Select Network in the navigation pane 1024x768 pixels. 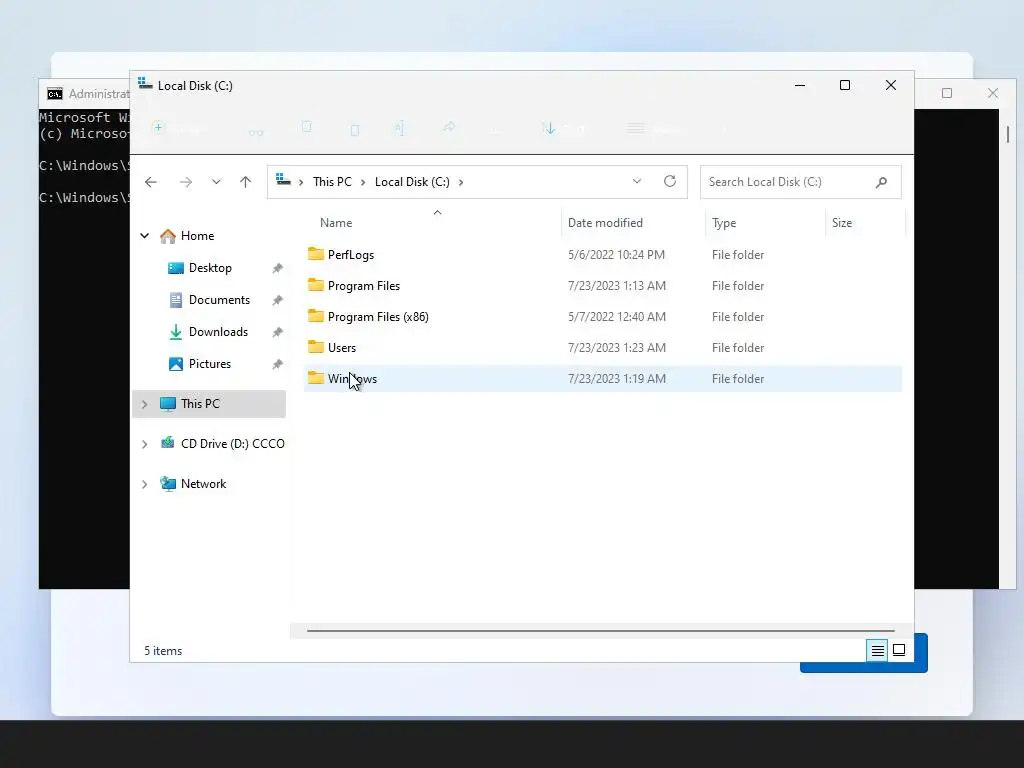[x=203, y=484]
